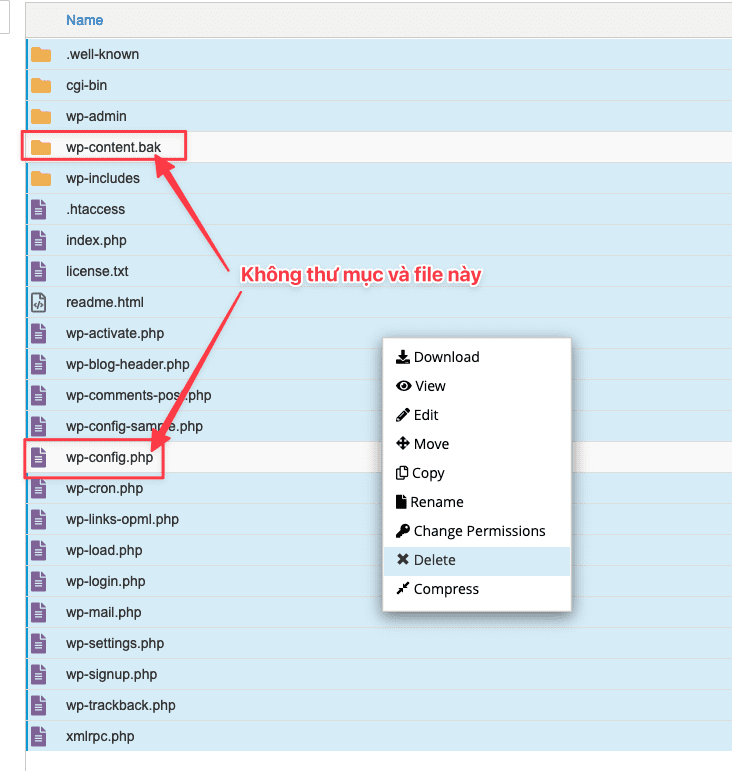Screen dimensions: 732x771
Task: Click the cgi-bin folder icon
Action: click(x=40, y=86)
